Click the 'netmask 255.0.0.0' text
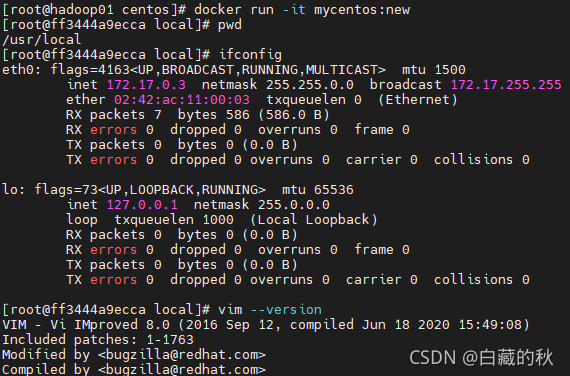 pos(262,205)
